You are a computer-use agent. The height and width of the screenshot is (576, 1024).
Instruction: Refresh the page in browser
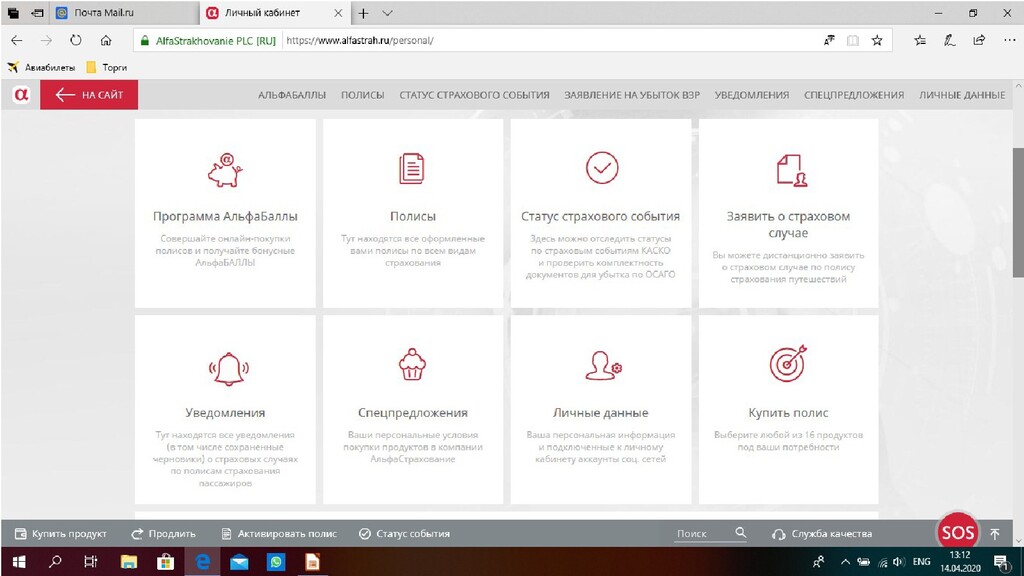click(76, 40)
